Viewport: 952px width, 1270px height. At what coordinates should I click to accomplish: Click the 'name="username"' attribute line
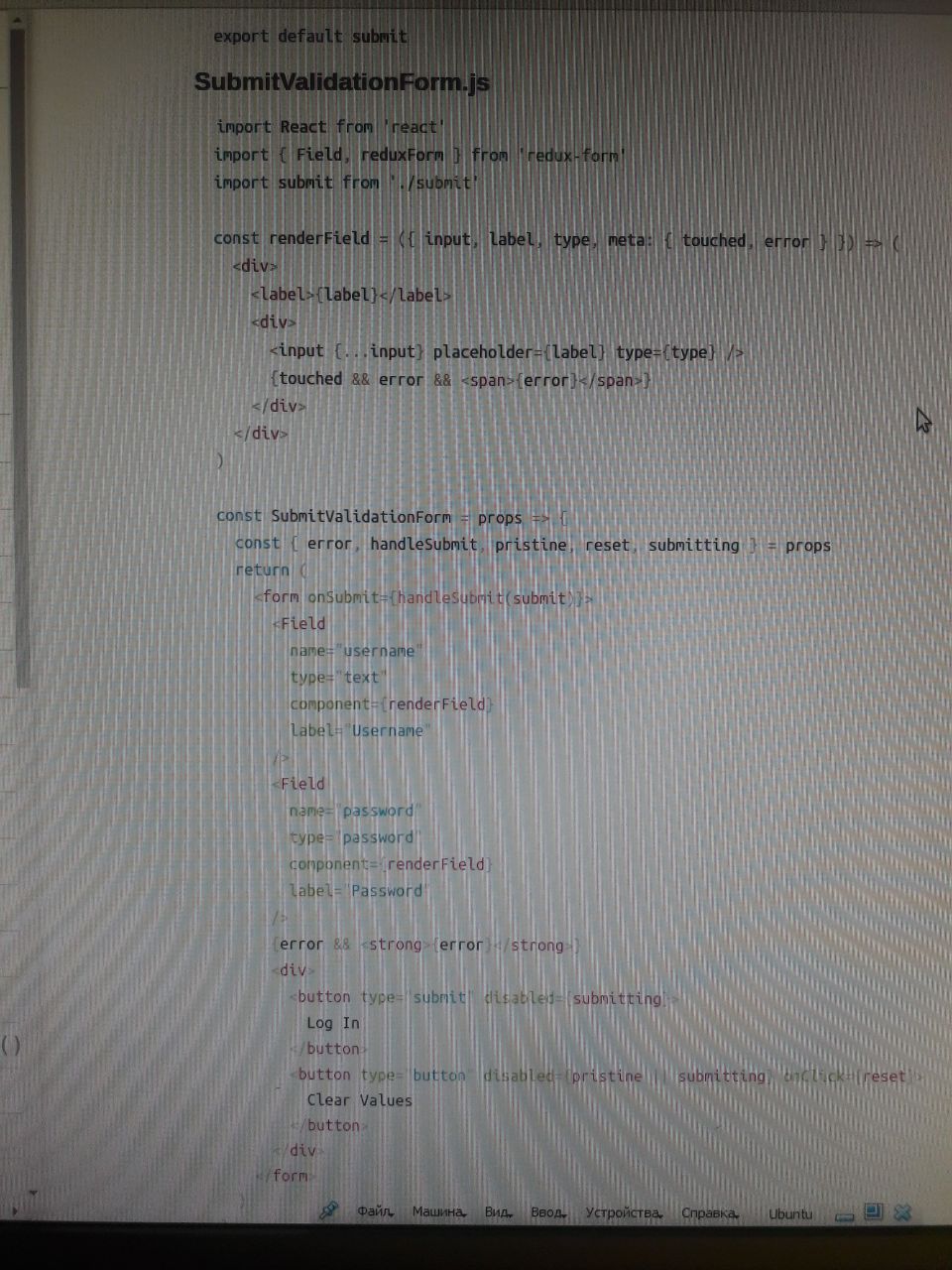pyautogui.click(x=356, y=651)
